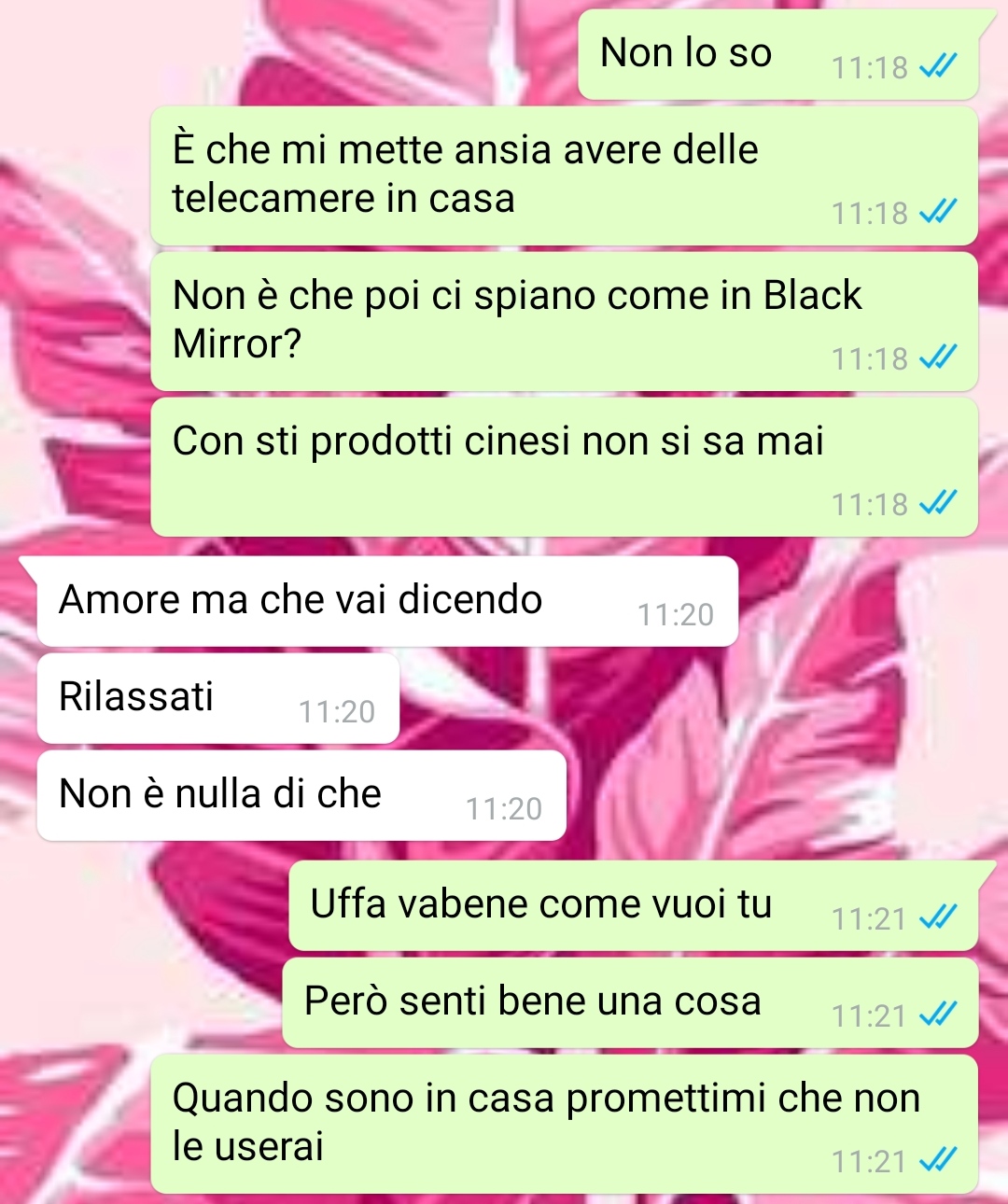The height and width of the screenshot is (1204, 1008).
Task: Select 'Con sti prodotti cinesi' message
Action: point(565,467)
